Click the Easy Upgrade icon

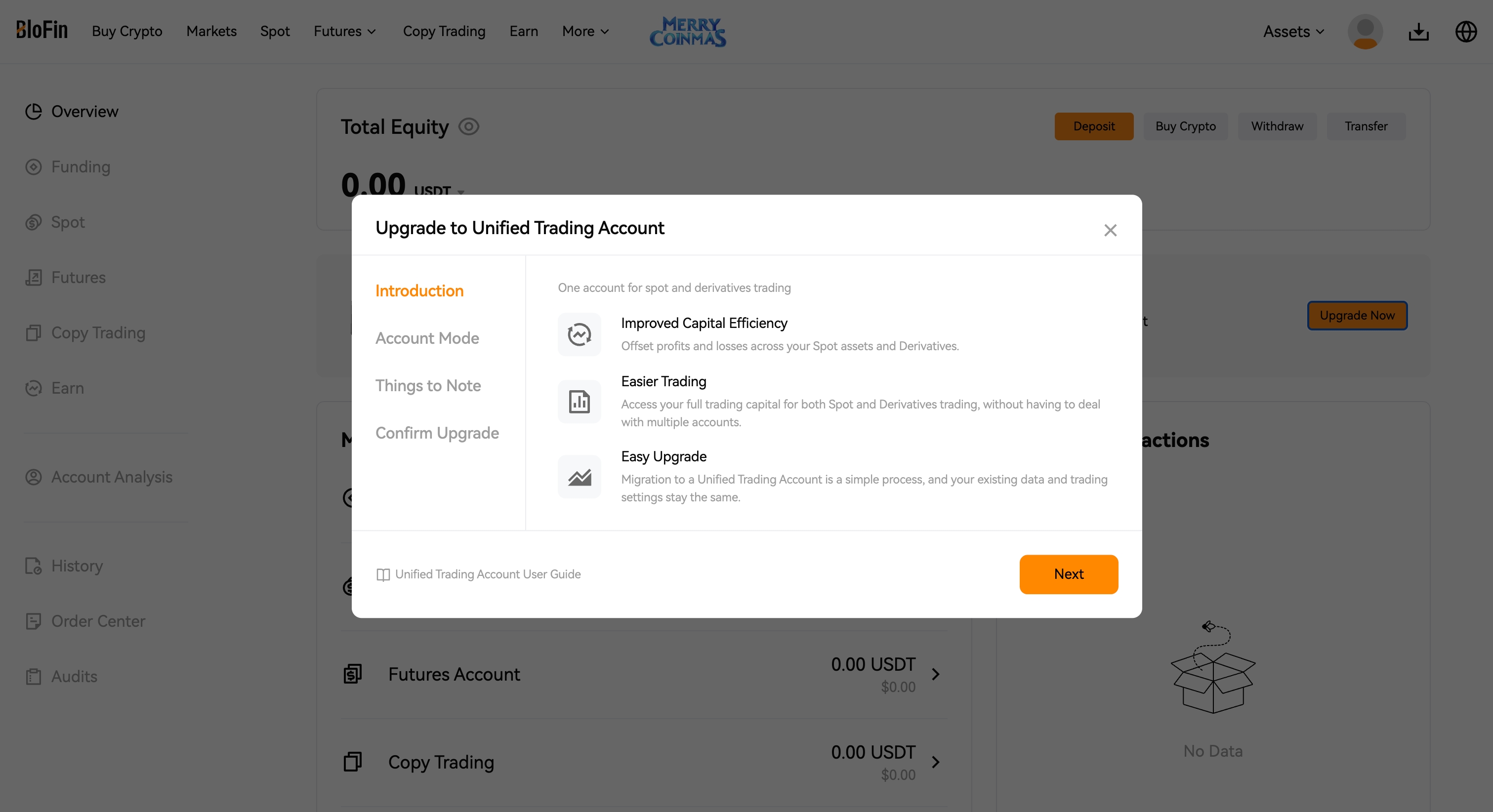point(579,477)
